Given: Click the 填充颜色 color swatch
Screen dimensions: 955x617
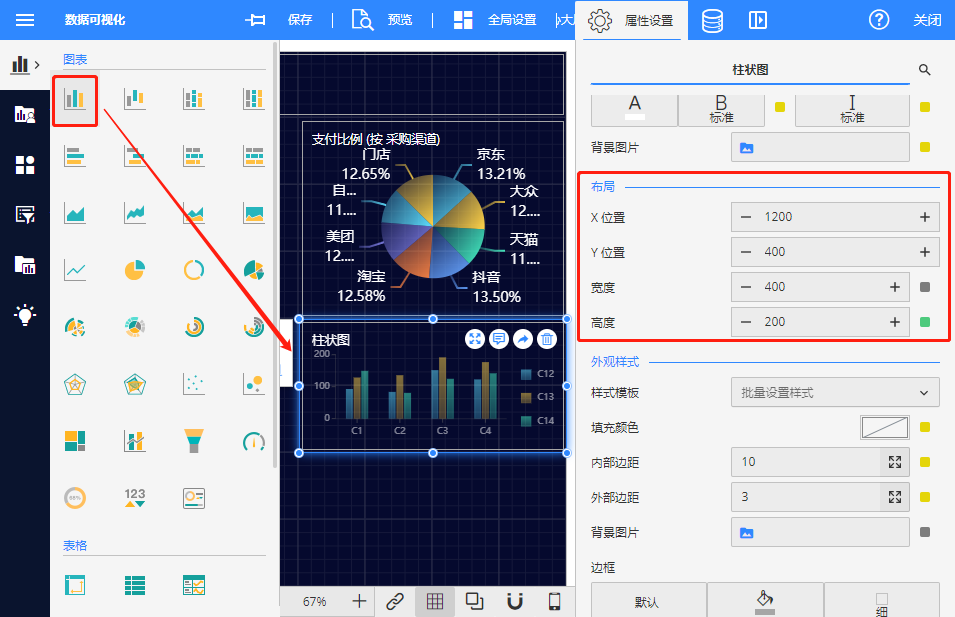Looking at the screenshot, I should 885,428.
